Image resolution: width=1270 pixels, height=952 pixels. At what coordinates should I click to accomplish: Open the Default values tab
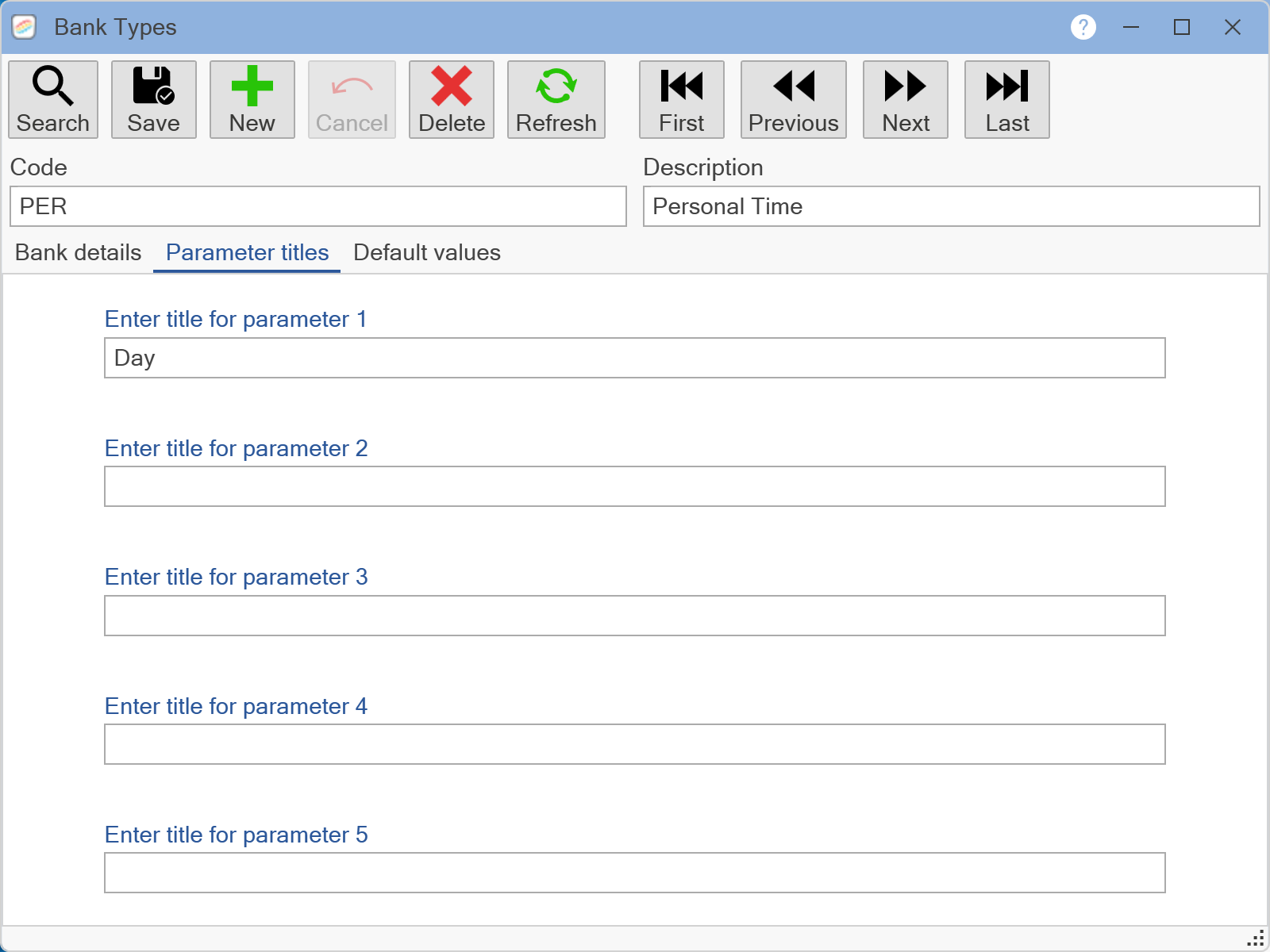[427, 252]
